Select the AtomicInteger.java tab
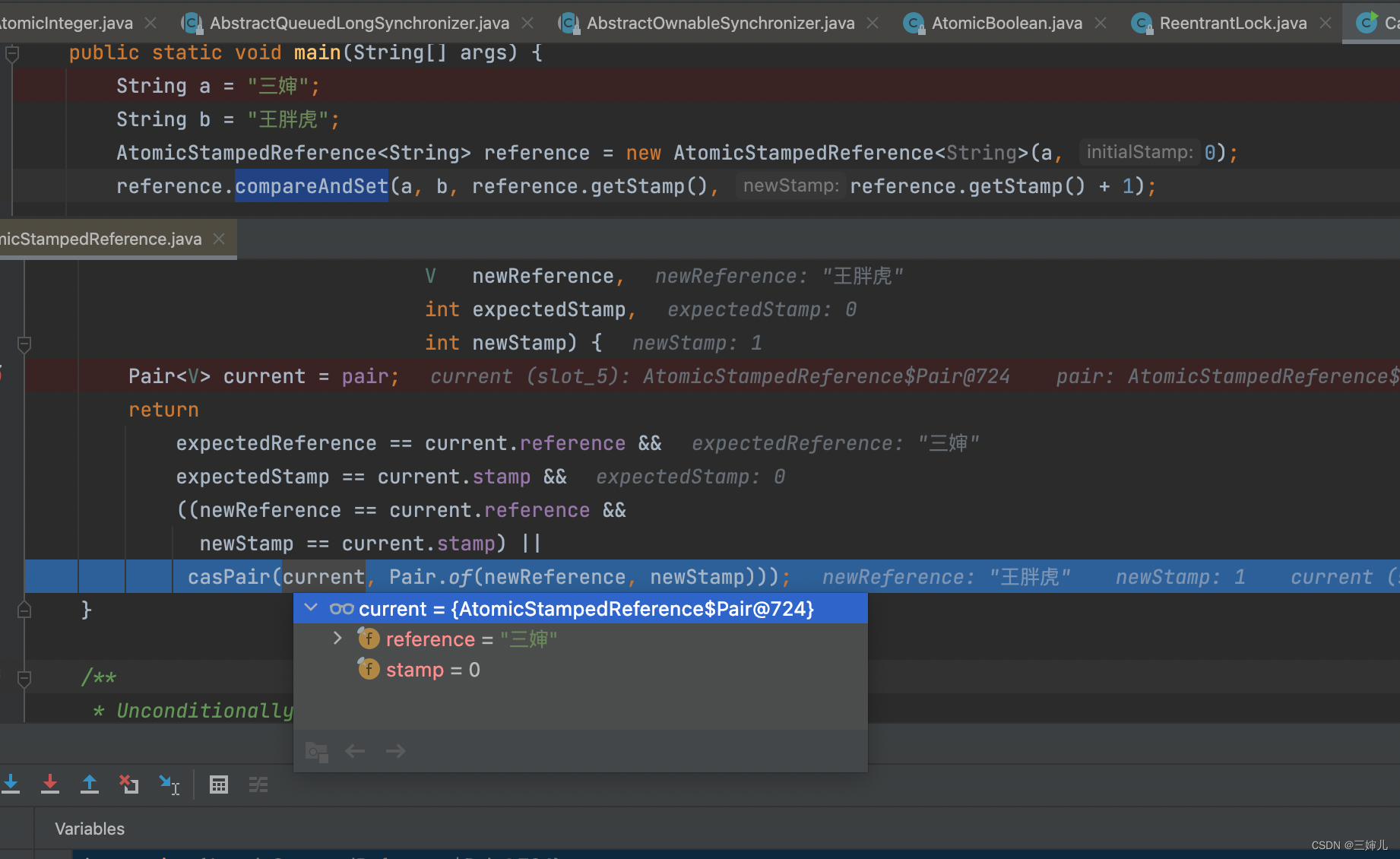This screenshot has width=1400, height=859. coord(67,23)
